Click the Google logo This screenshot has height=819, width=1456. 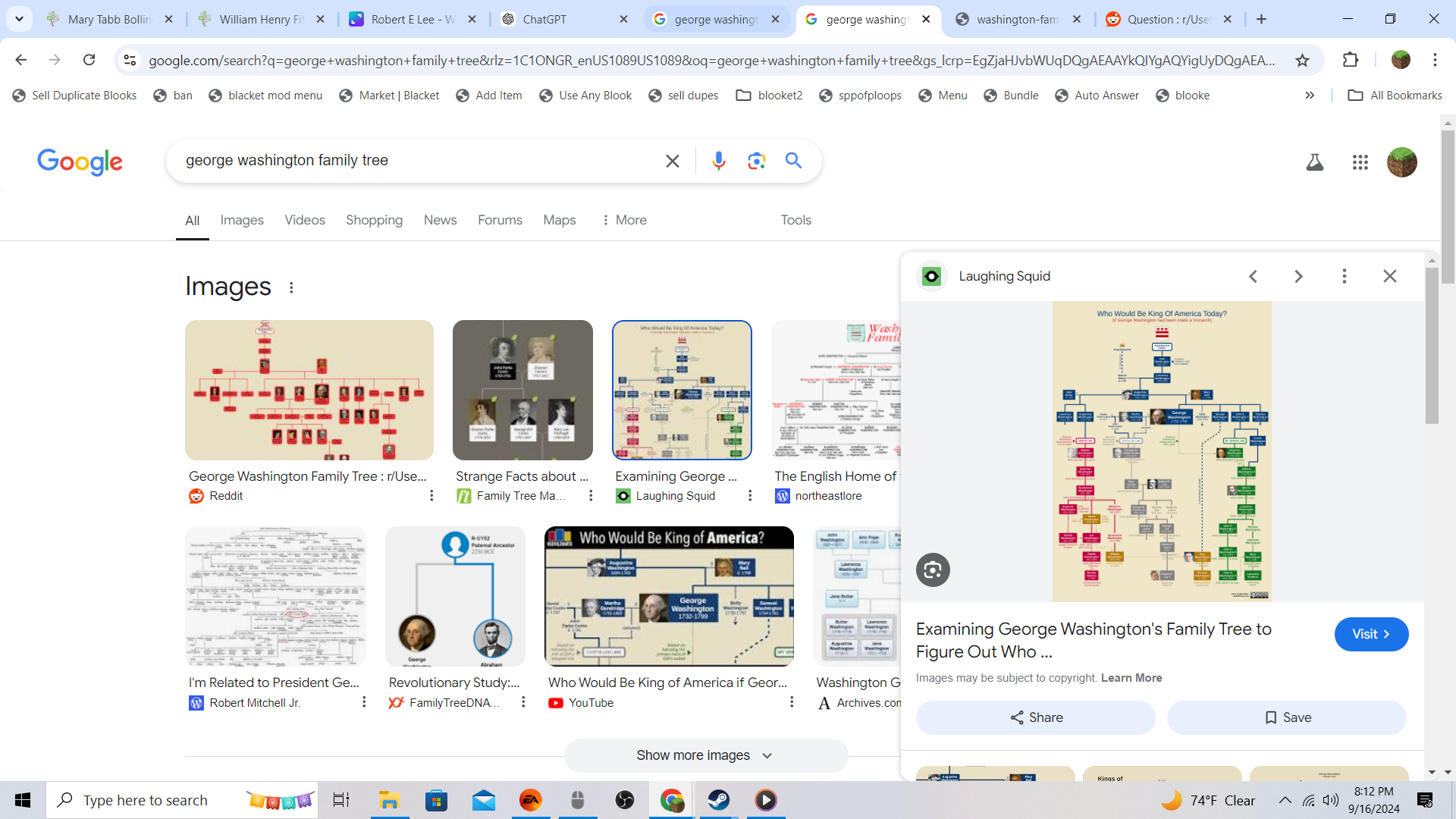(80, 162)
